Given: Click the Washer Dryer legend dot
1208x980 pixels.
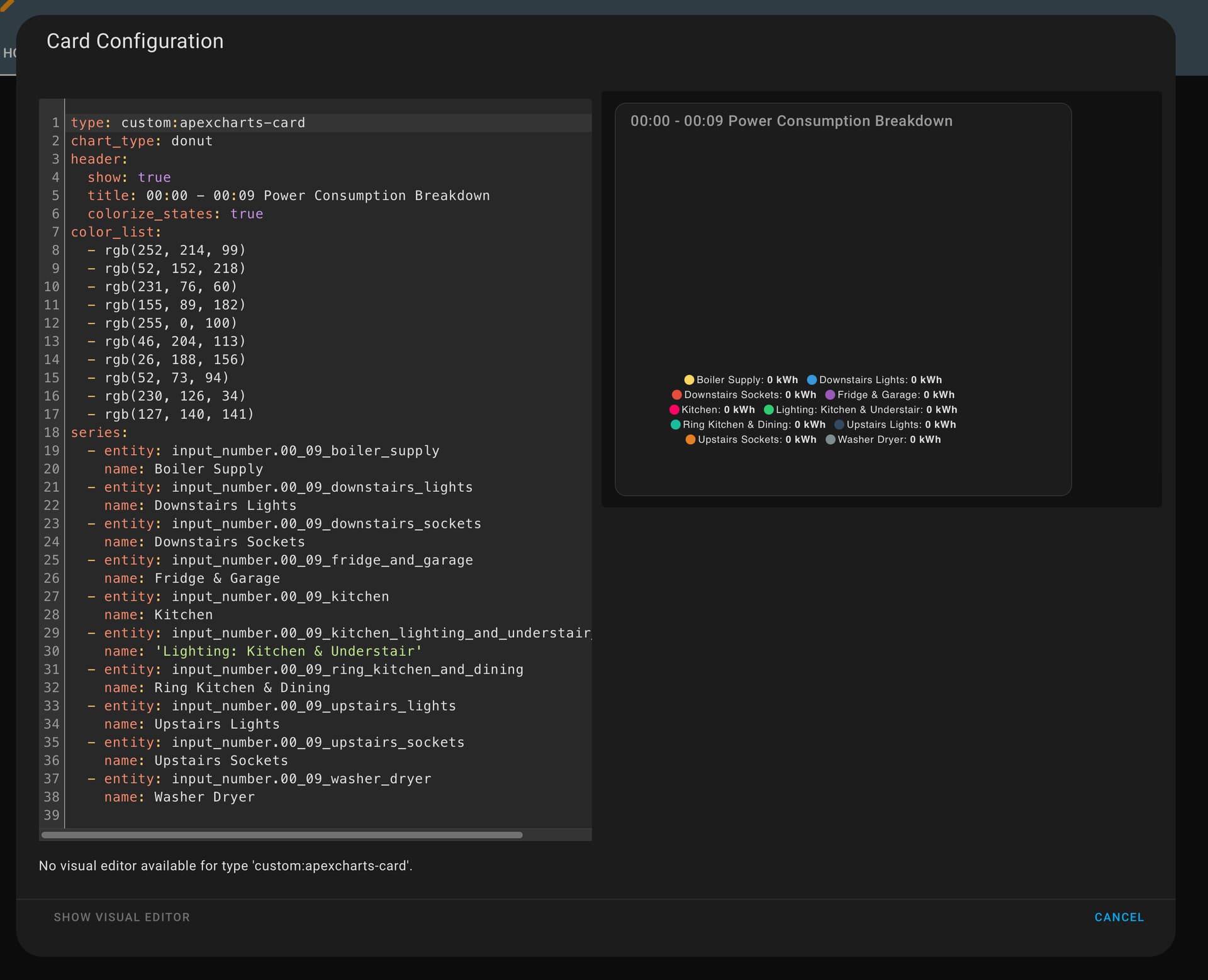Looking at the screenshot, I should click(x=829, y=440).
